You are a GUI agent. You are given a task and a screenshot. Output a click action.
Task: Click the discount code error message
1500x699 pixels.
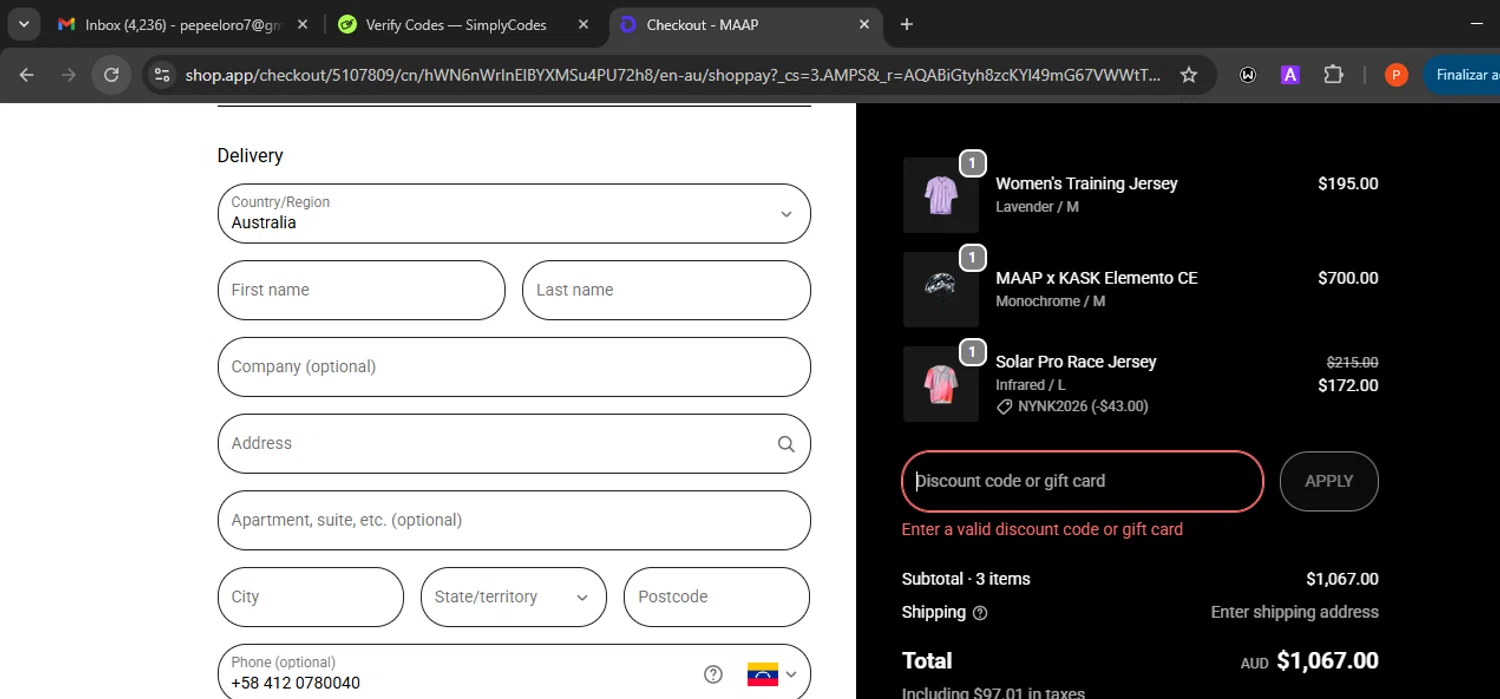pos(1042,530)
